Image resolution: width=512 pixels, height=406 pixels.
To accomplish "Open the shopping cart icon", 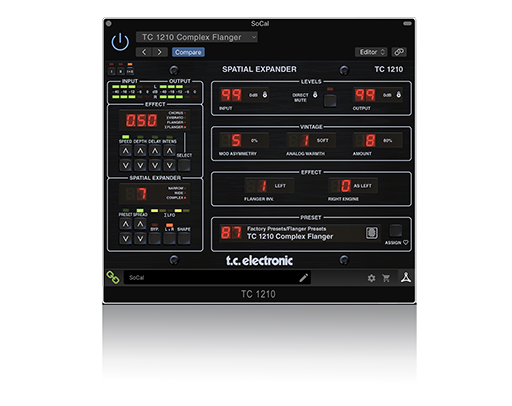I will coord(386,278).
